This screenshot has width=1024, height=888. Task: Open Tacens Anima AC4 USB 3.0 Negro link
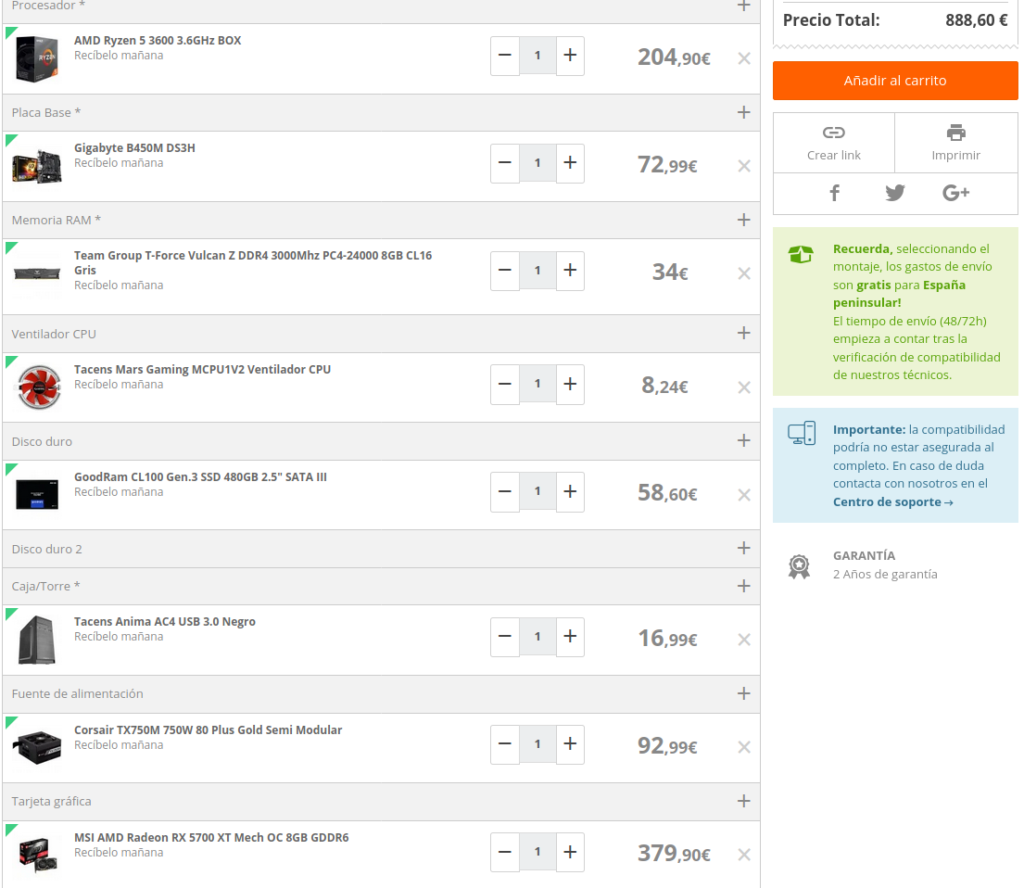[x=165, y=622]
